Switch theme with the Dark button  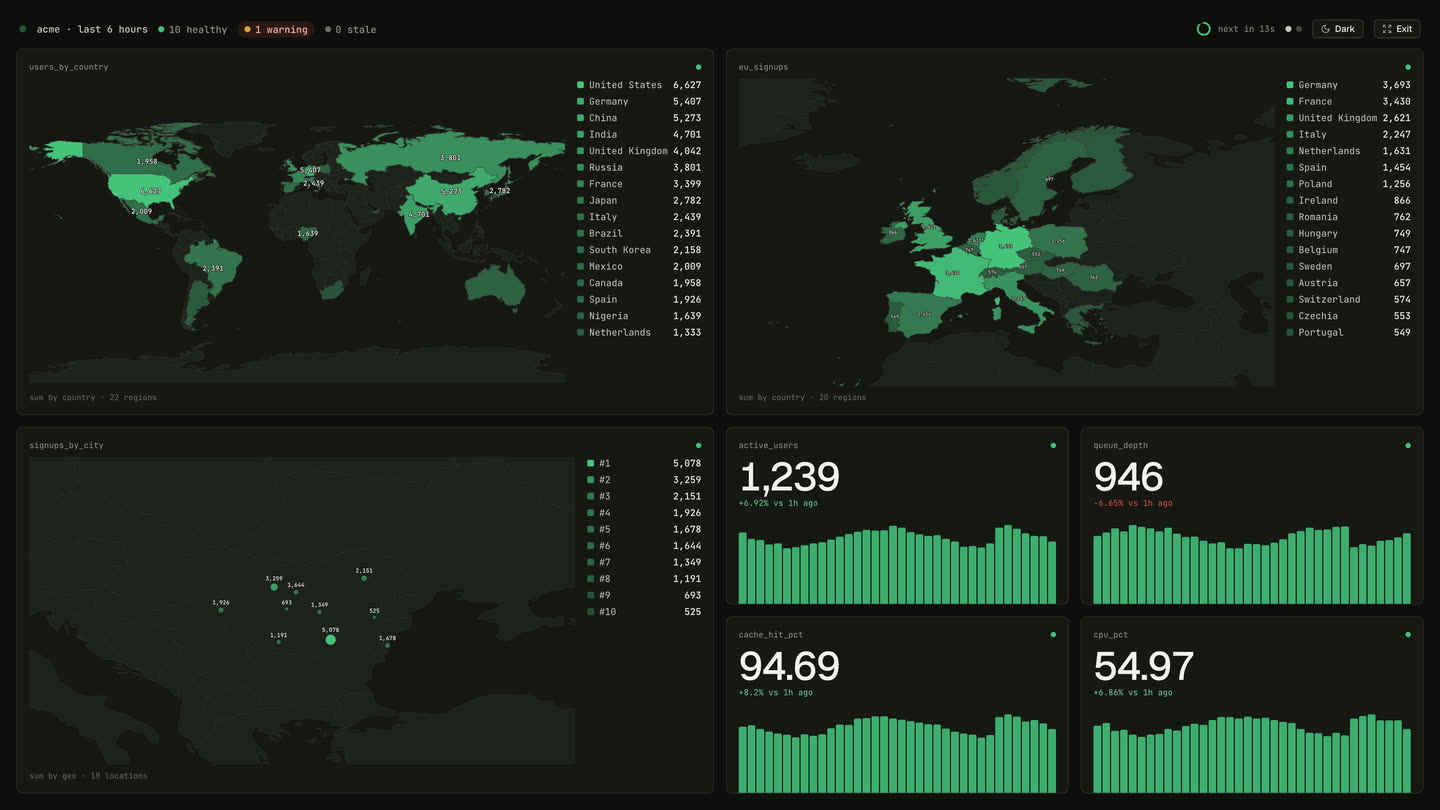[1338, 29]
